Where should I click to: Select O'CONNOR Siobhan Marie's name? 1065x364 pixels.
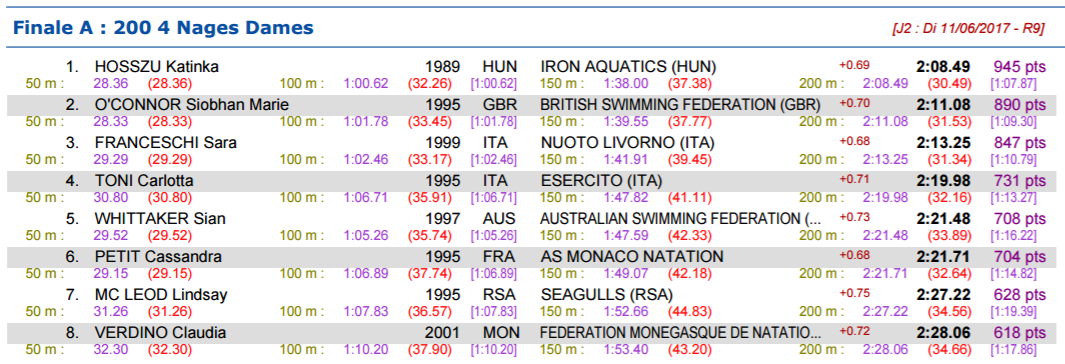pos(192,105)
